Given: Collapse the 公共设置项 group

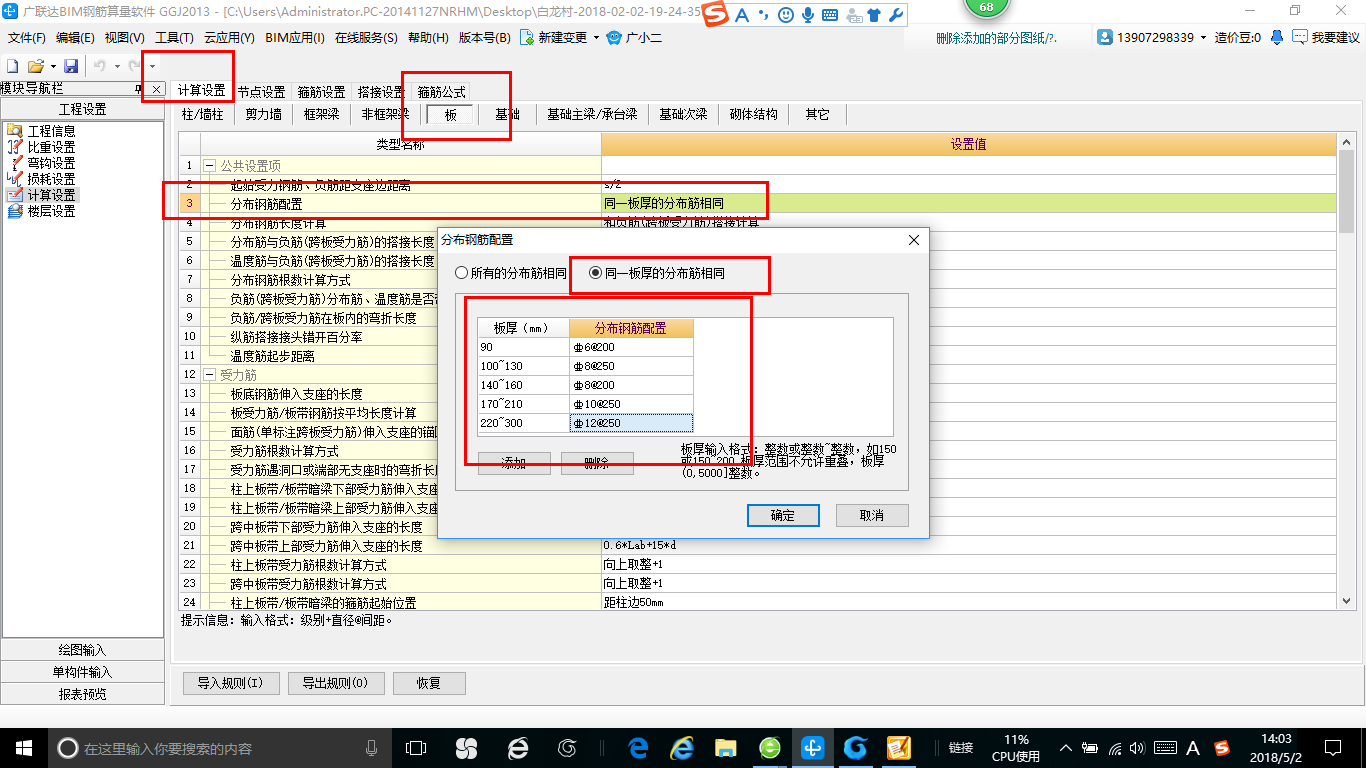Looking at the screenshot, I should point(210,165).
